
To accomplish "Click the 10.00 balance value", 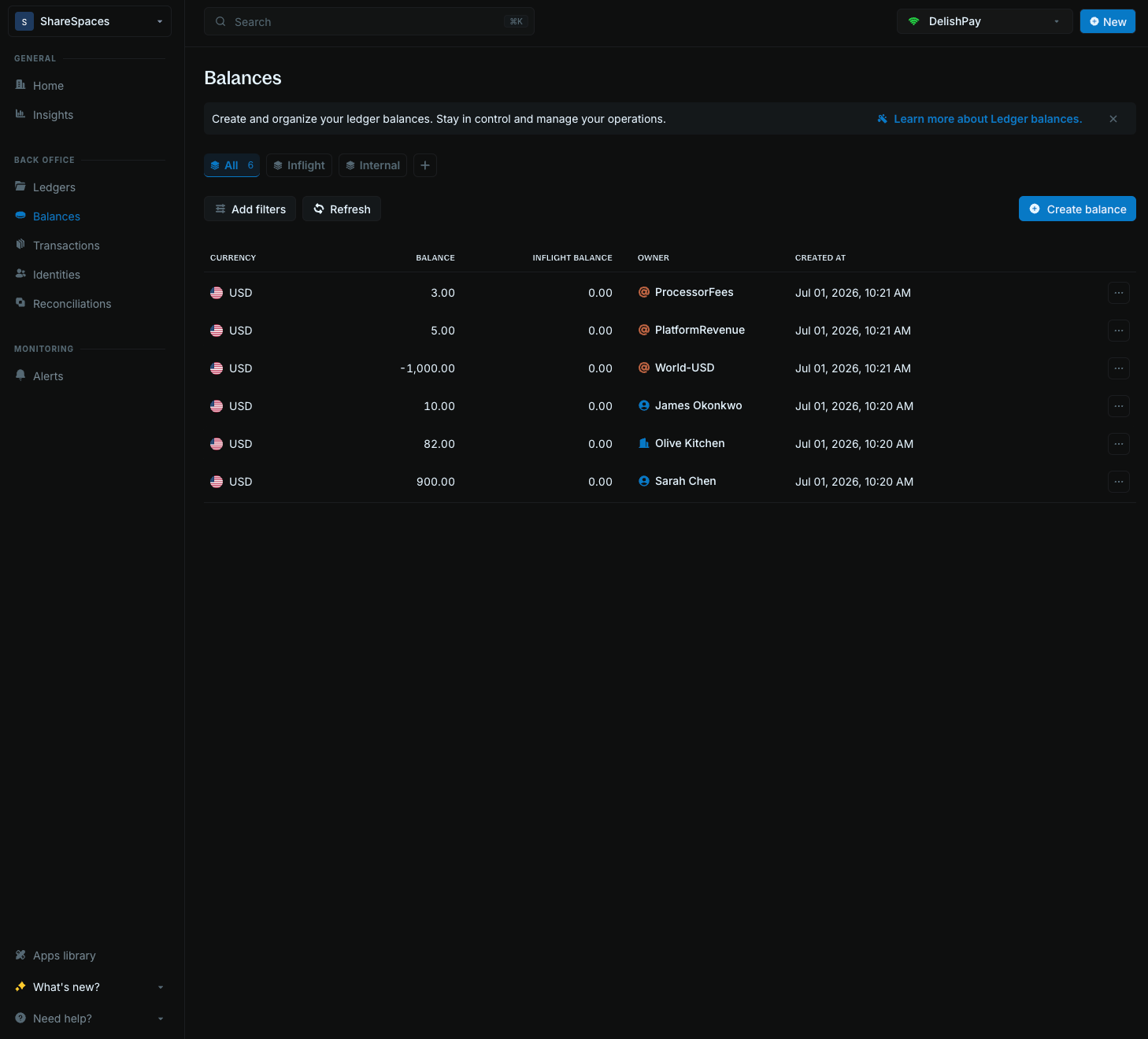I will coord(439,406).
